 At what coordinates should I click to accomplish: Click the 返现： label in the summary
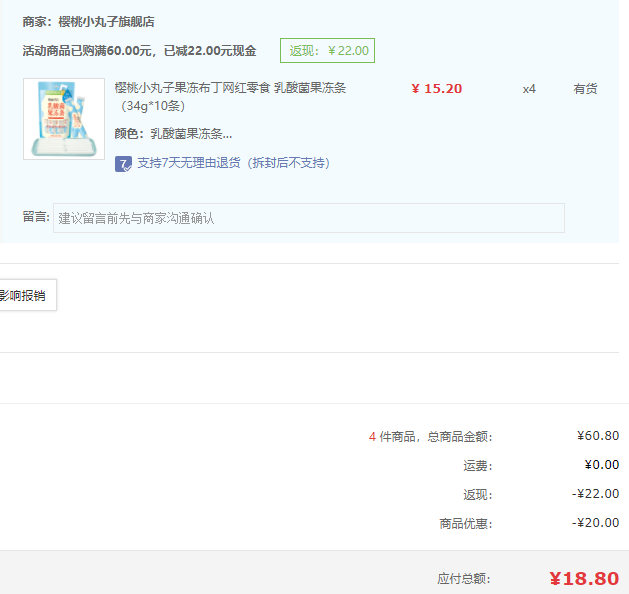(478, 495)
